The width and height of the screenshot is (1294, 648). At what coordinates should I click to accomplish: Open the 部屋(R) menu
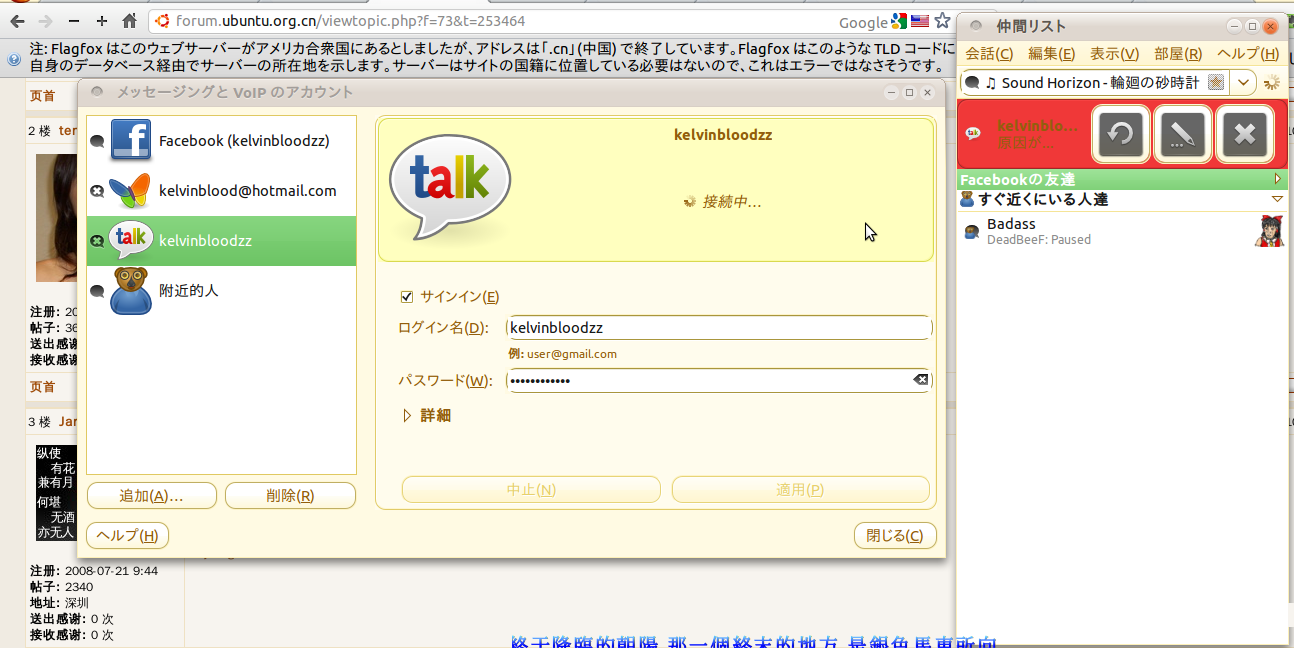tap(1178, 54)
